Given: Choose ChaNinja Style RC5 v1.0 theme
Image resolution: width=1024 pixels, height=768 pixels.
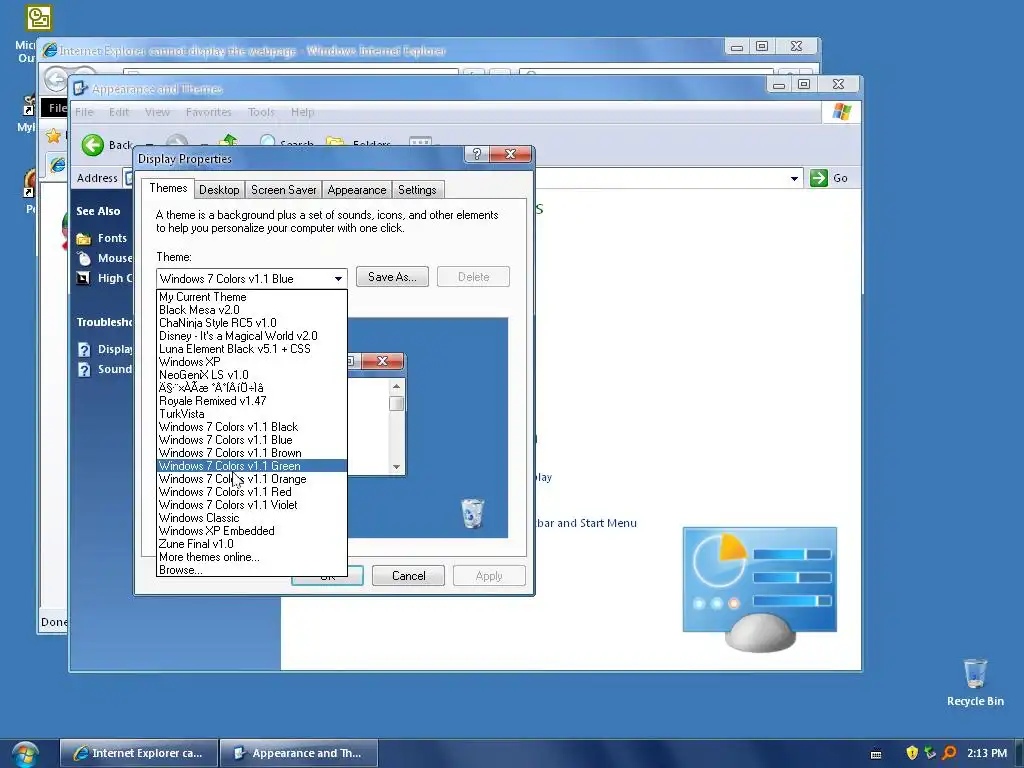Looking at the screenshot, I should (x=251, y=323).
